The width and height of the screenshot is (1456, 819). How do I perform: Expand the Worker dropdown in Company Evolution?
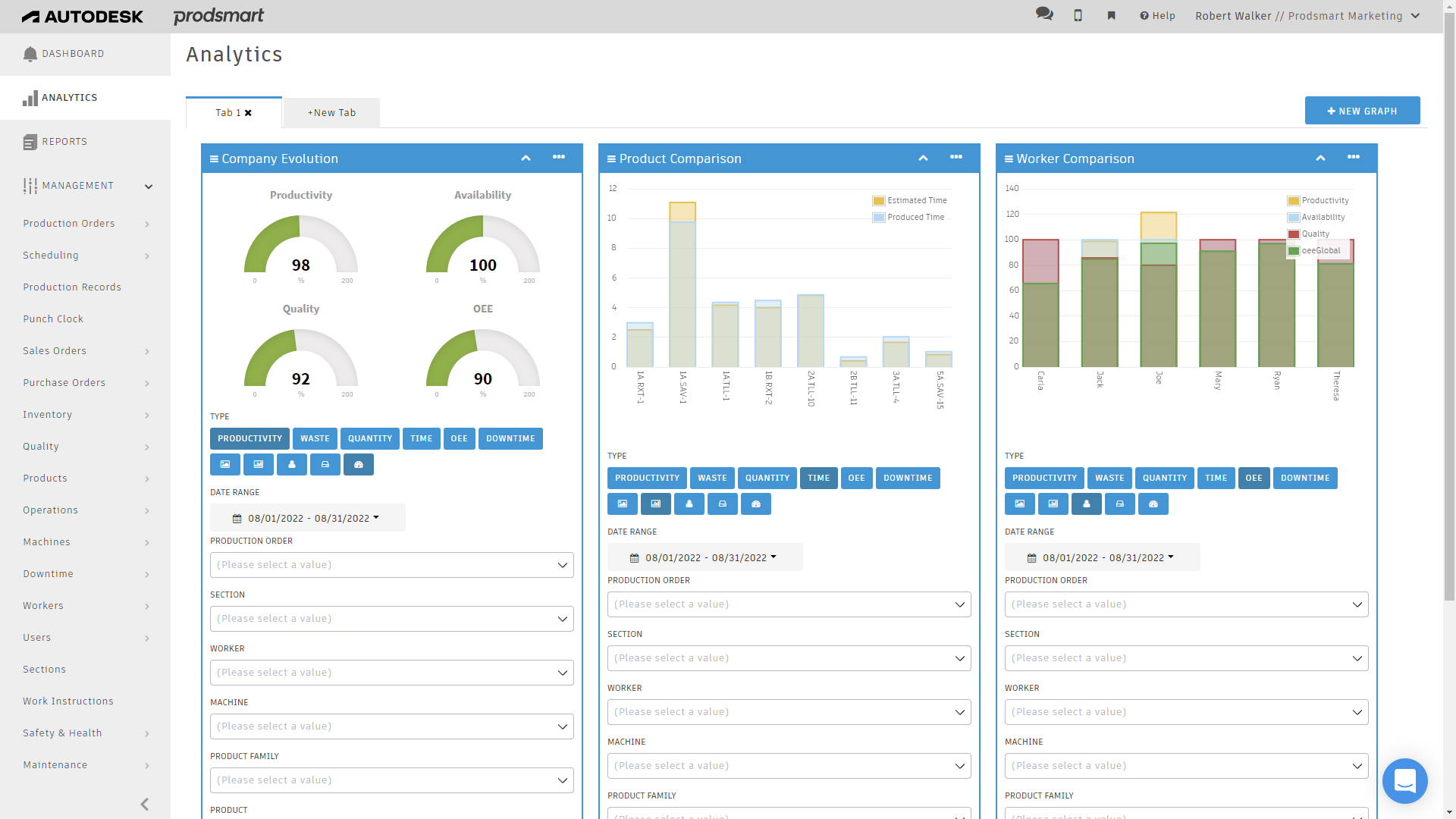(x=561, y=672)
